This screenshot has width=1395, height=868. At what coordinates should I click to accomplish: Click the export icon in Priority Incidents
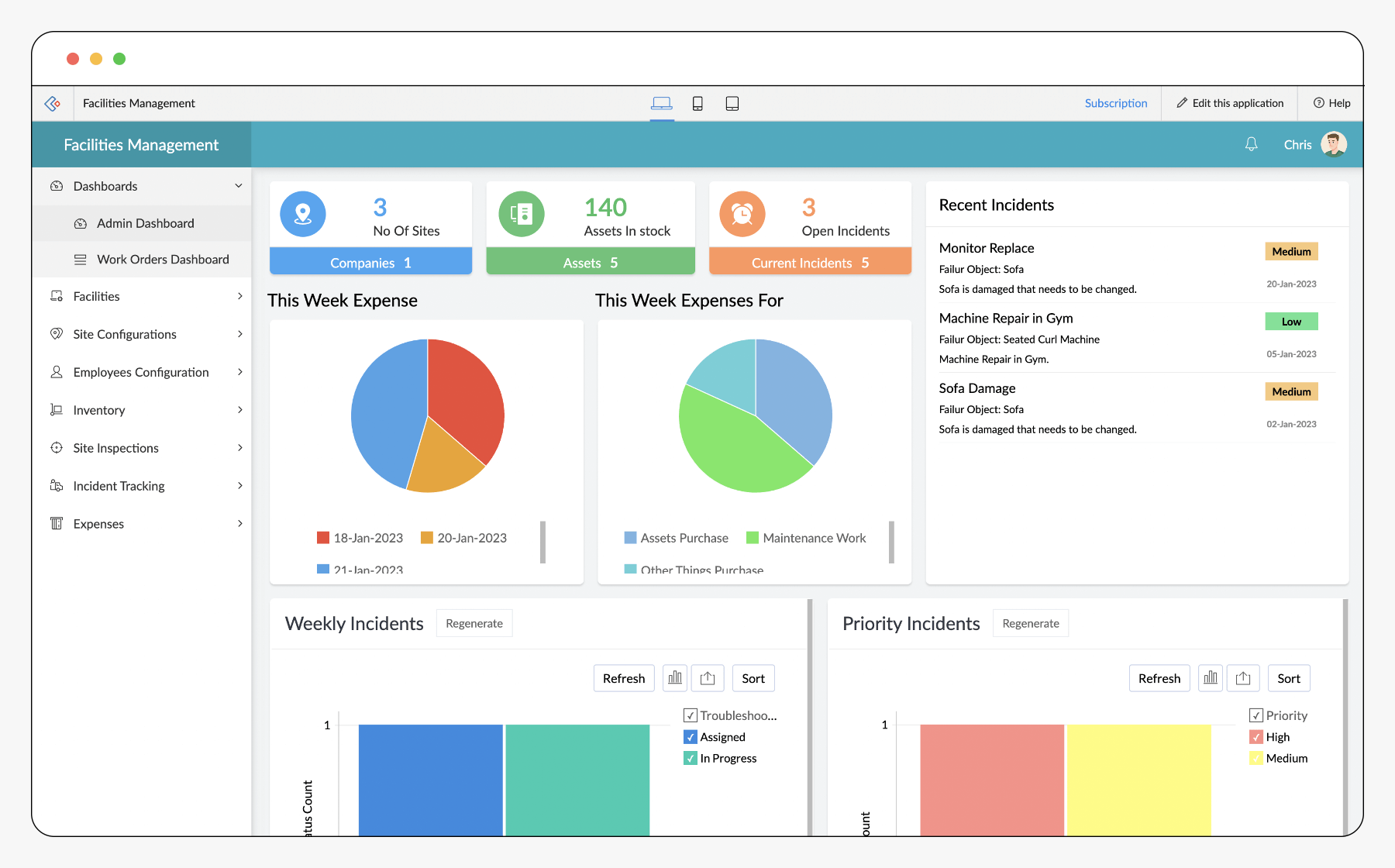point(1243,677)
